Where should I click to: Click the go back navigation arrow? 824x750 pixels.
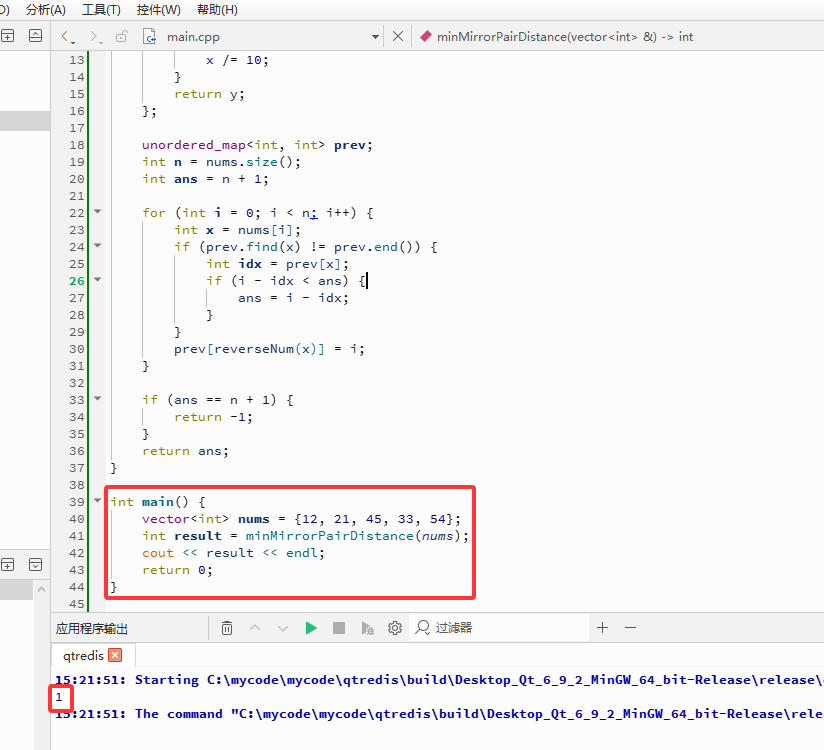[x=65, y=36]
